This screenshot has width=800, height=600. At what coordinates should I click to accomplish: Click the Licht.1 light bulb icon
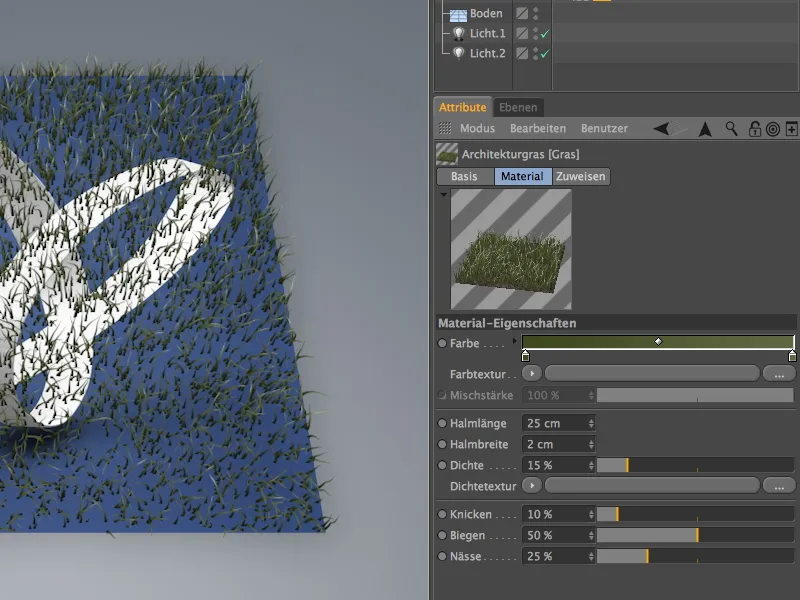[x=459, y=33]
